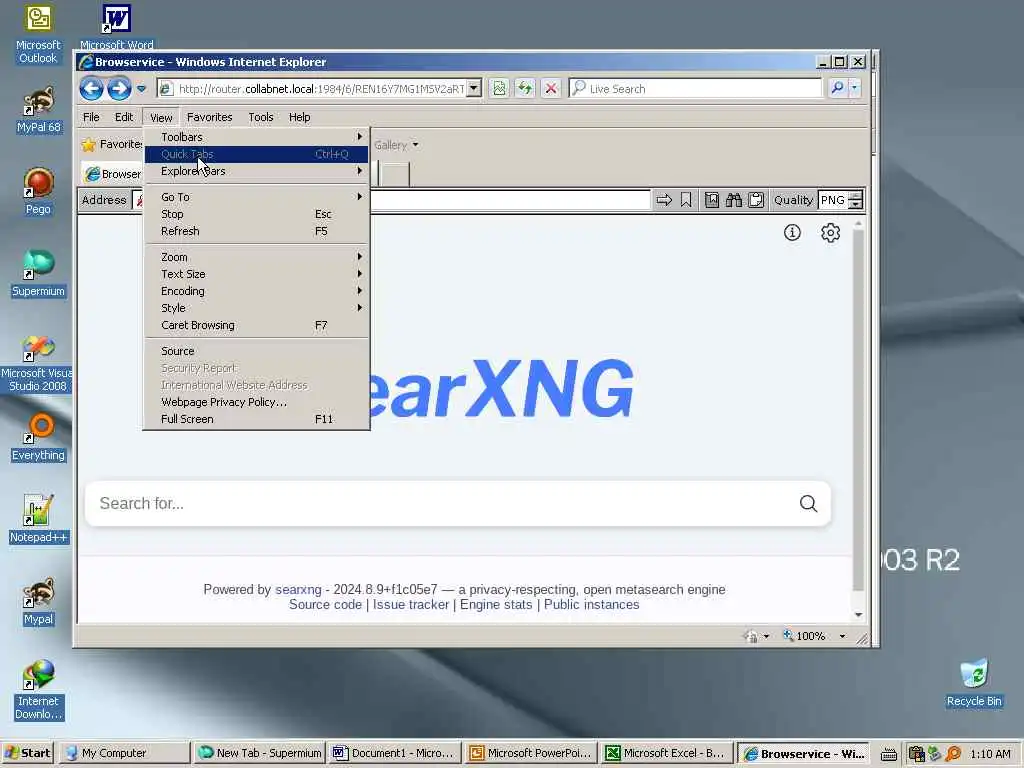Open the Favorites menu in the menu bar
Image resolution: width=1024 pixels, height=768 pixels.
click(x=210, y=117)
